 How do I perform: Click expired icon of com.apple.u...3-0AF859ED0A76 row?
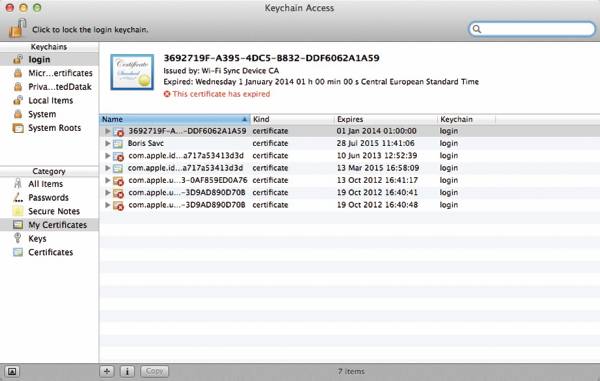click(x=118, y=181)
